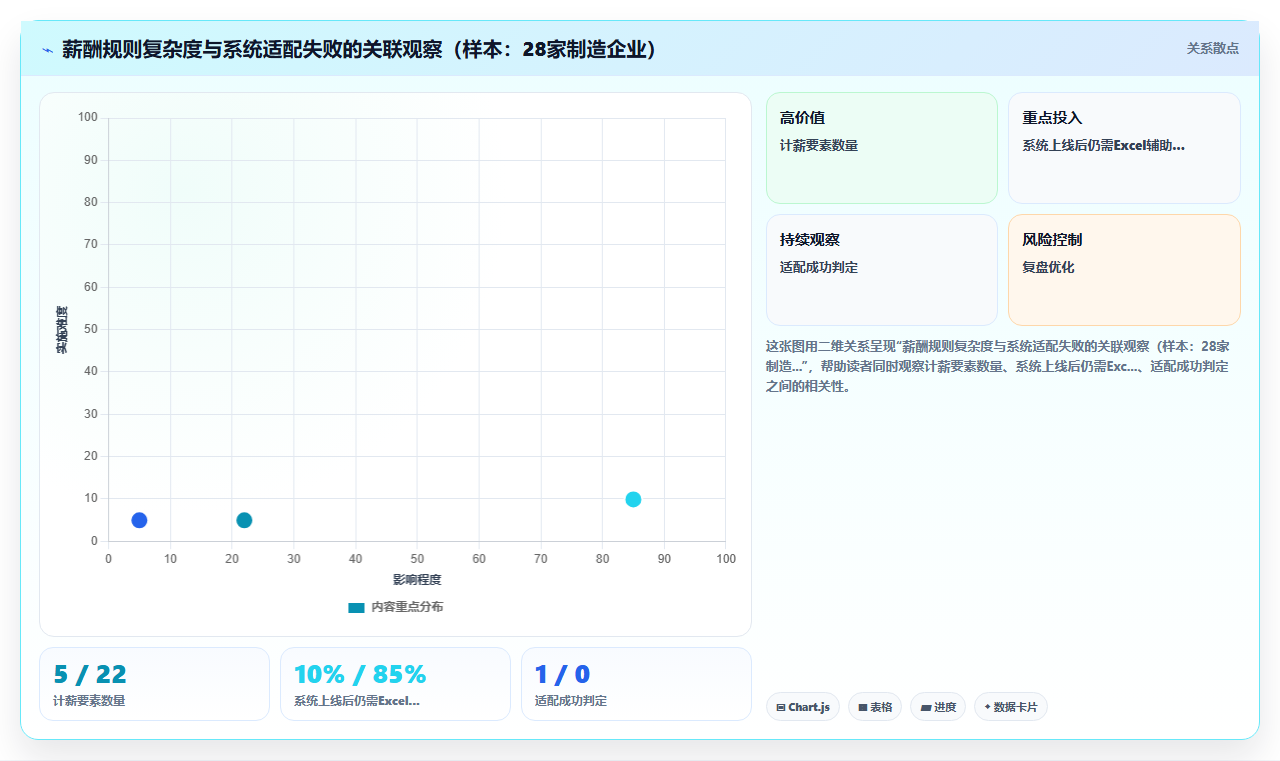Open the 重点投入 quadrant card
The image size is (1280, 761).
pyautogui.click(x=1124, y=148)
